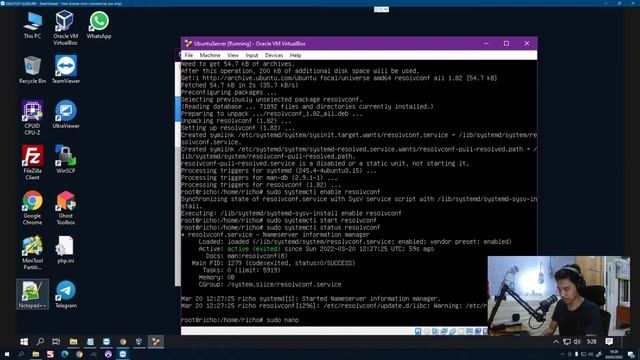Click the remote taskbar clock

click(x=591, y=341)
